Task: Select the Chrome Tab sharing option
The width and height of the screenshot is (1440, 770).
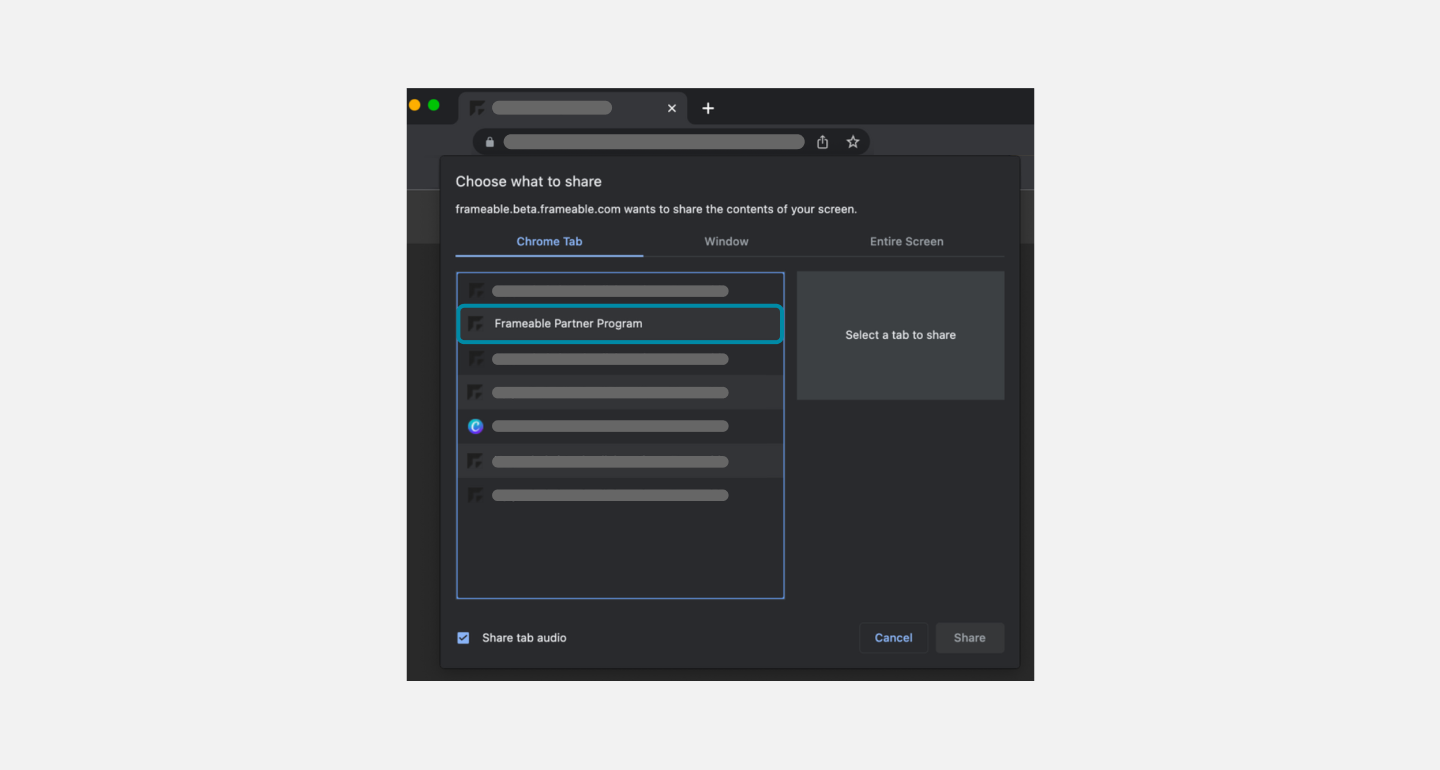Action: (549, 241)
